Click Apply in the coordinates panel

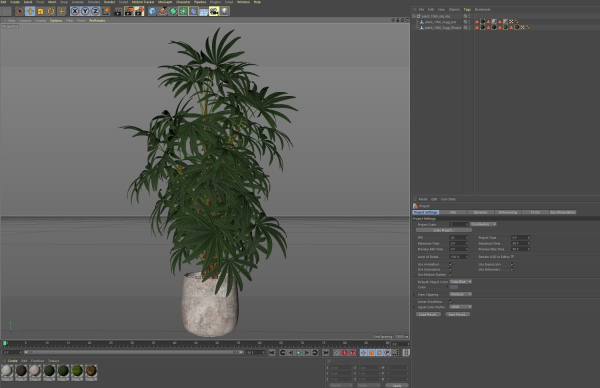point(397,385)
